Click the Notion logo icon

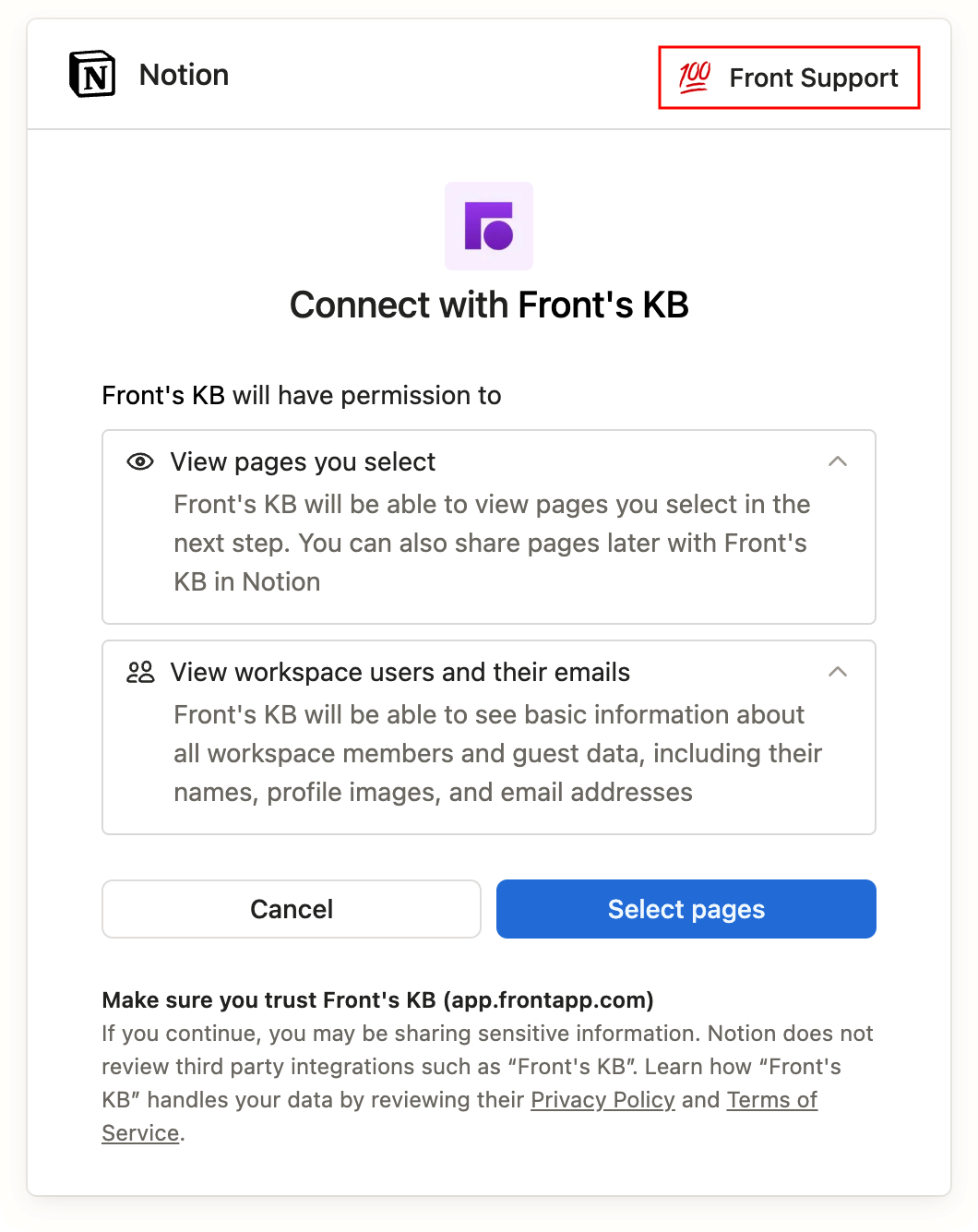click(92, 75)
